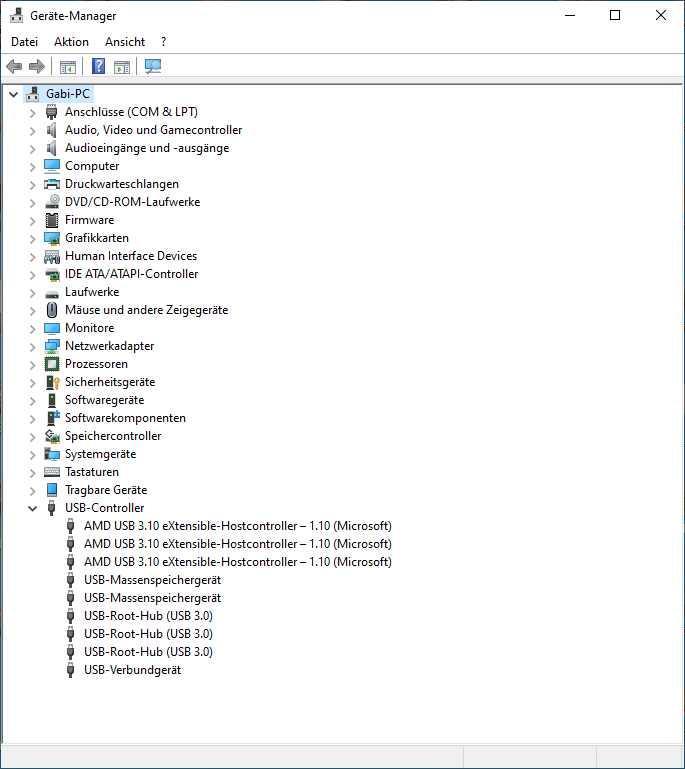Click the IDE ATA/ATAPI-Controller icon

[52, 274]
